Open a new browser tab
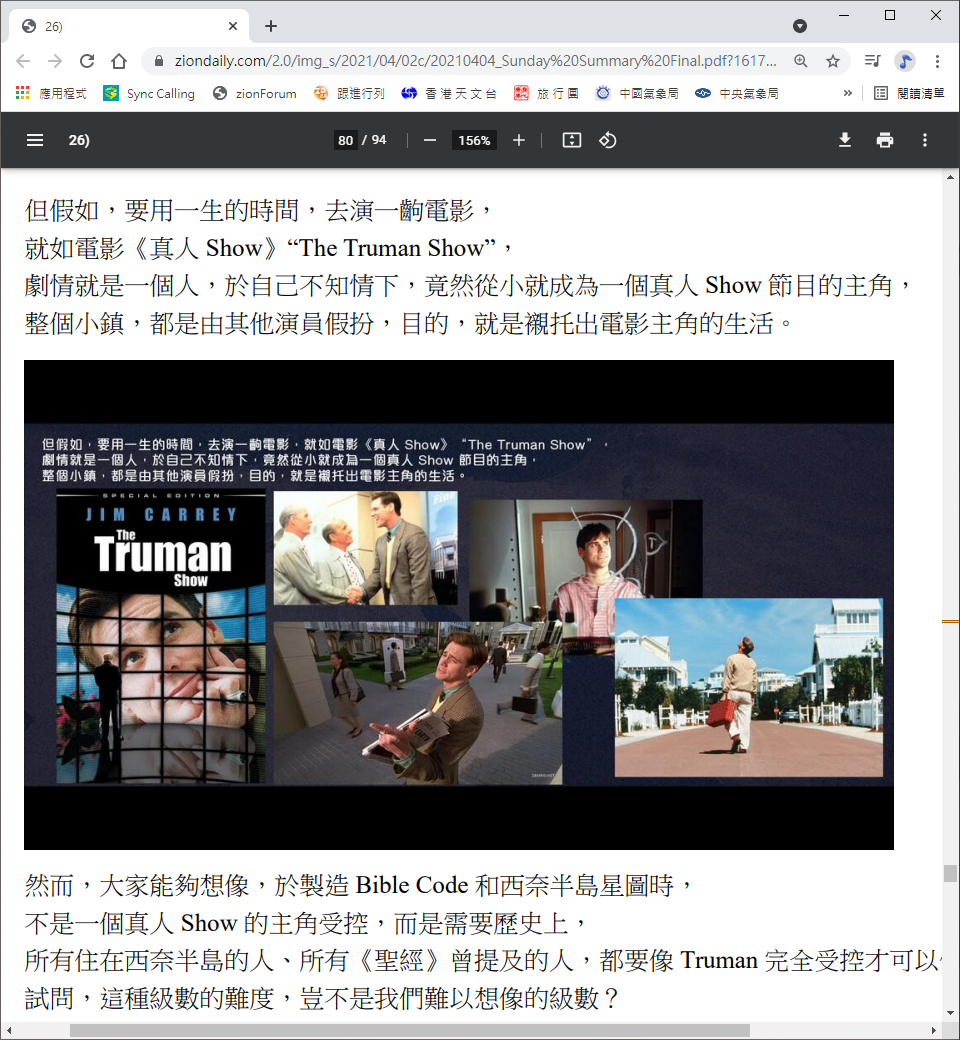 (x=271, y=26)
